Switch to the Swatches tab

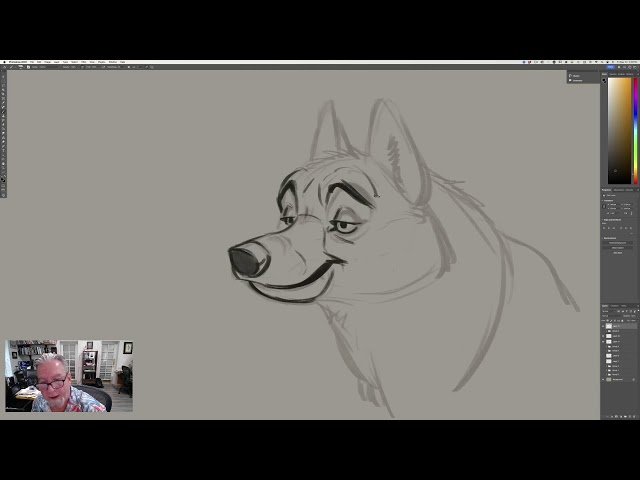tap(613, 74)
